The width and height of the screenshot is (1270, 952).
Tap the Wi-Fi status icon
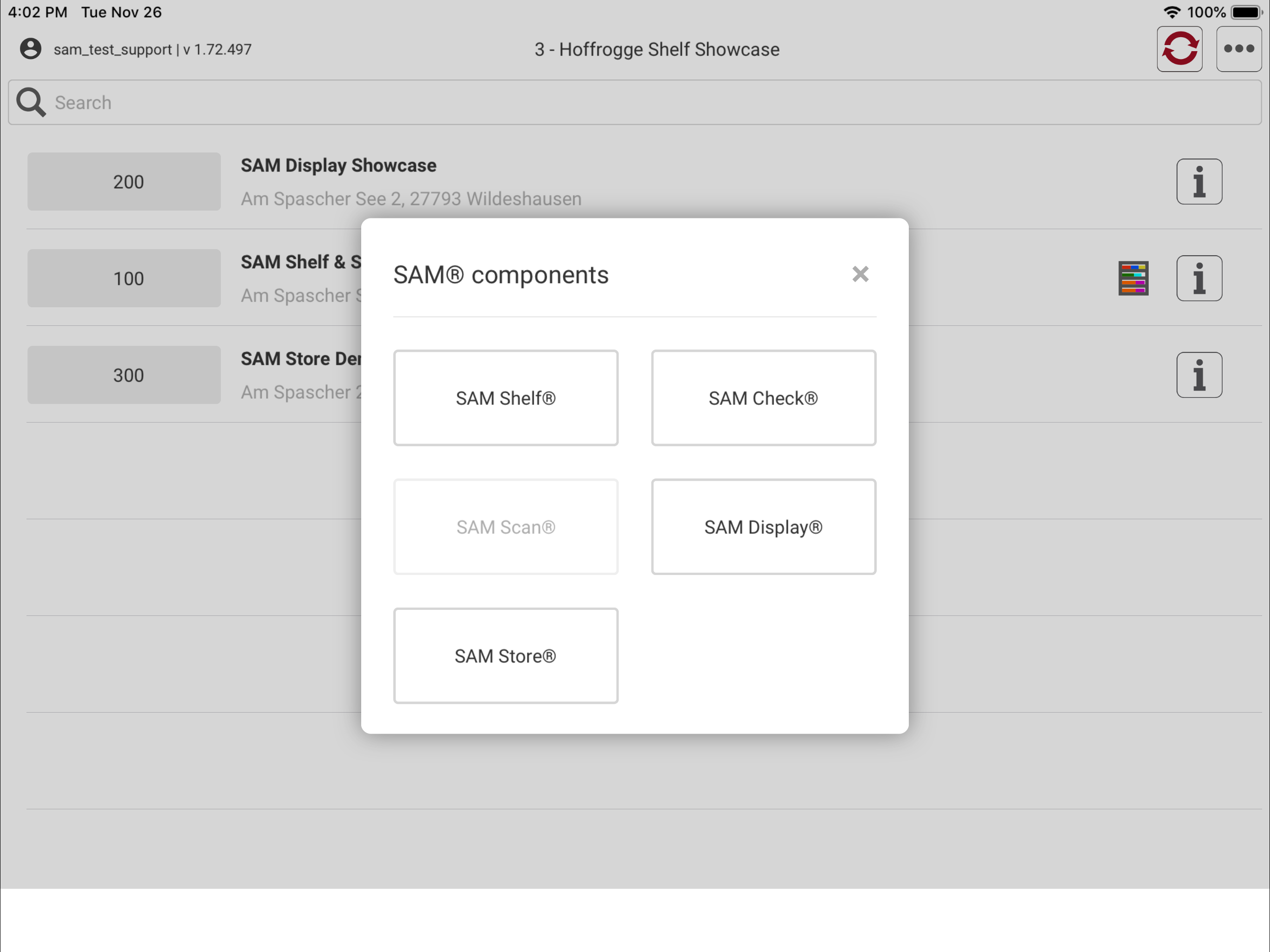(1172, 12)
